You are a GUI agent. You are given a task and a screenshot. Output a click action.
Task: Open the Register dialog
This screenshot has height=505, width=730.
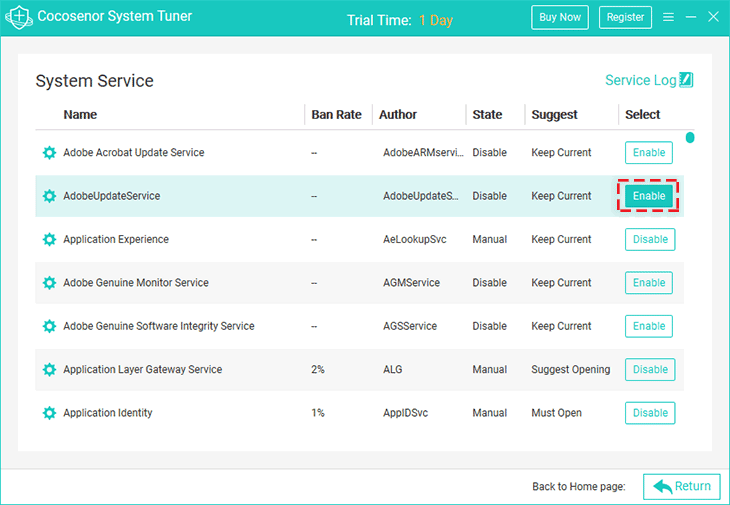tap(625, 17)
